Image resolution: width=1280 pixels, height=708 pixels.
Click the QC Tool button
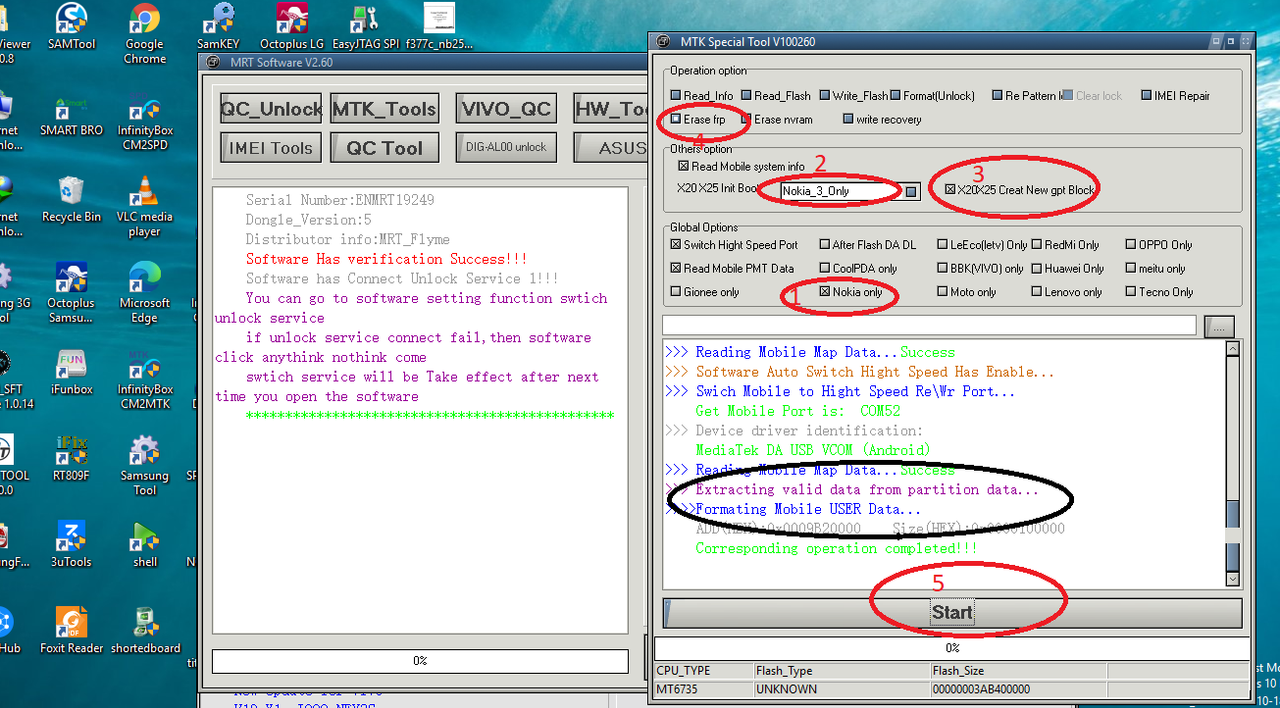pos(384,147)
